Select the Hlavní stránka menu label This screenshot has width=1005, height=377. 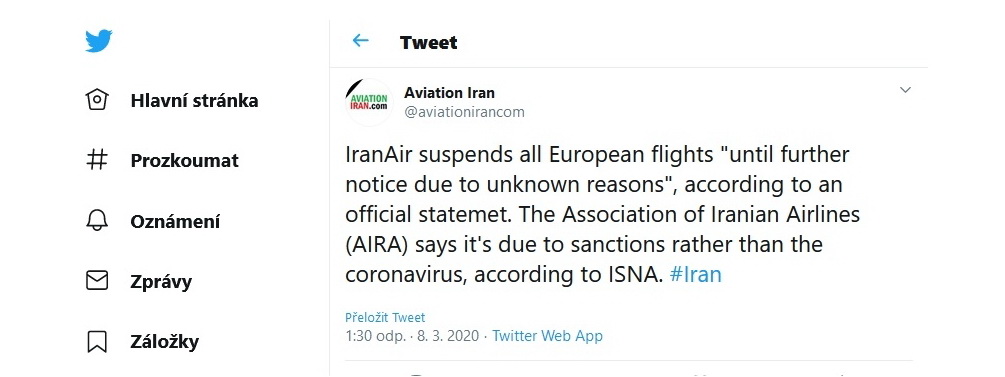[x=194, y=101]
